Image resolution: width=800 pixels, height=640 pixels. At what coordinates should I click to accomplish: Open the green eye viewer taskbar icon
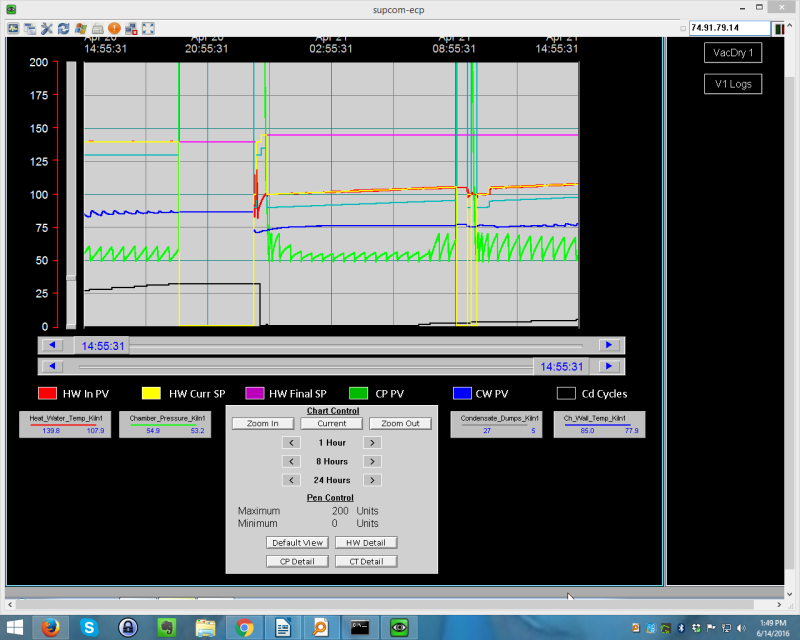(x=399, y=627)
